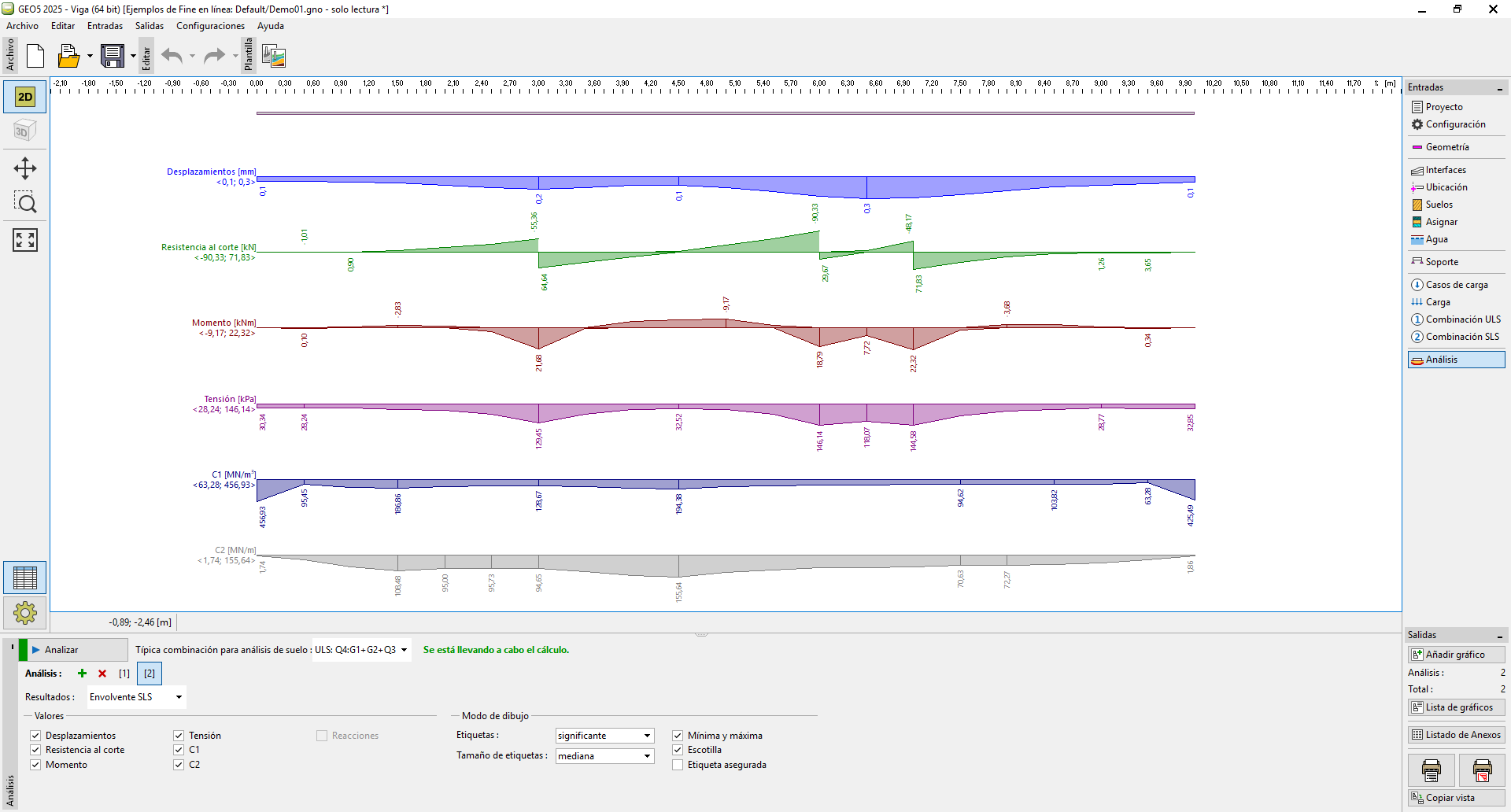The image size is (1511, 812).
Task: Fit the drawing to the full window
Action: tap(25, 240)
